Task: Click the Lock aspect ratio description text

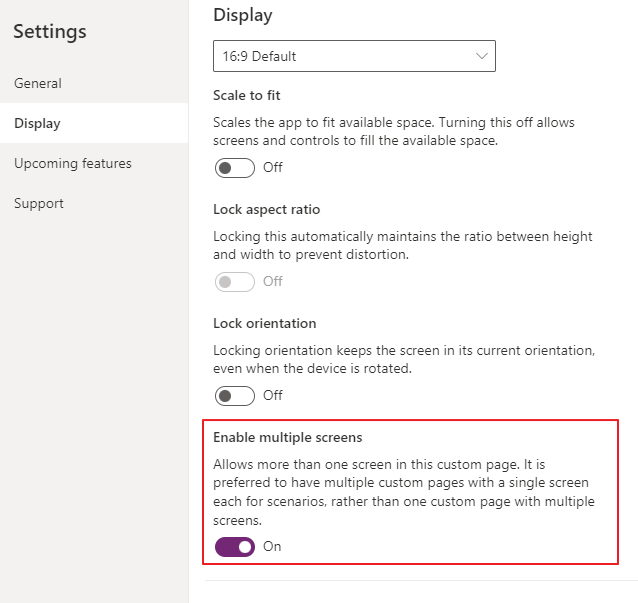Action: click(402, 246)
